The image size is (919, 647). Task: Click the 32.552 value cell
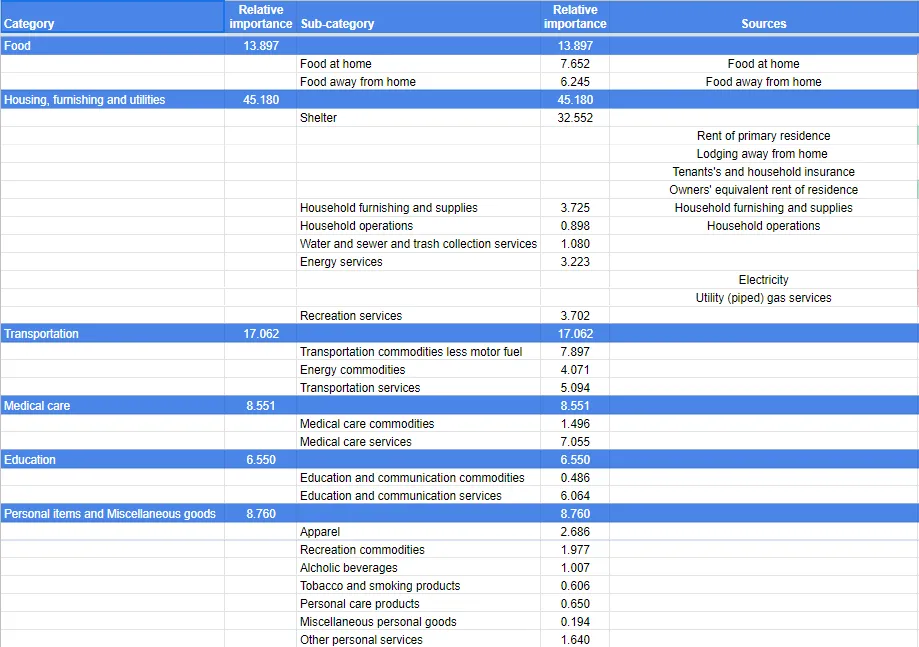click(x=575, y=118)
